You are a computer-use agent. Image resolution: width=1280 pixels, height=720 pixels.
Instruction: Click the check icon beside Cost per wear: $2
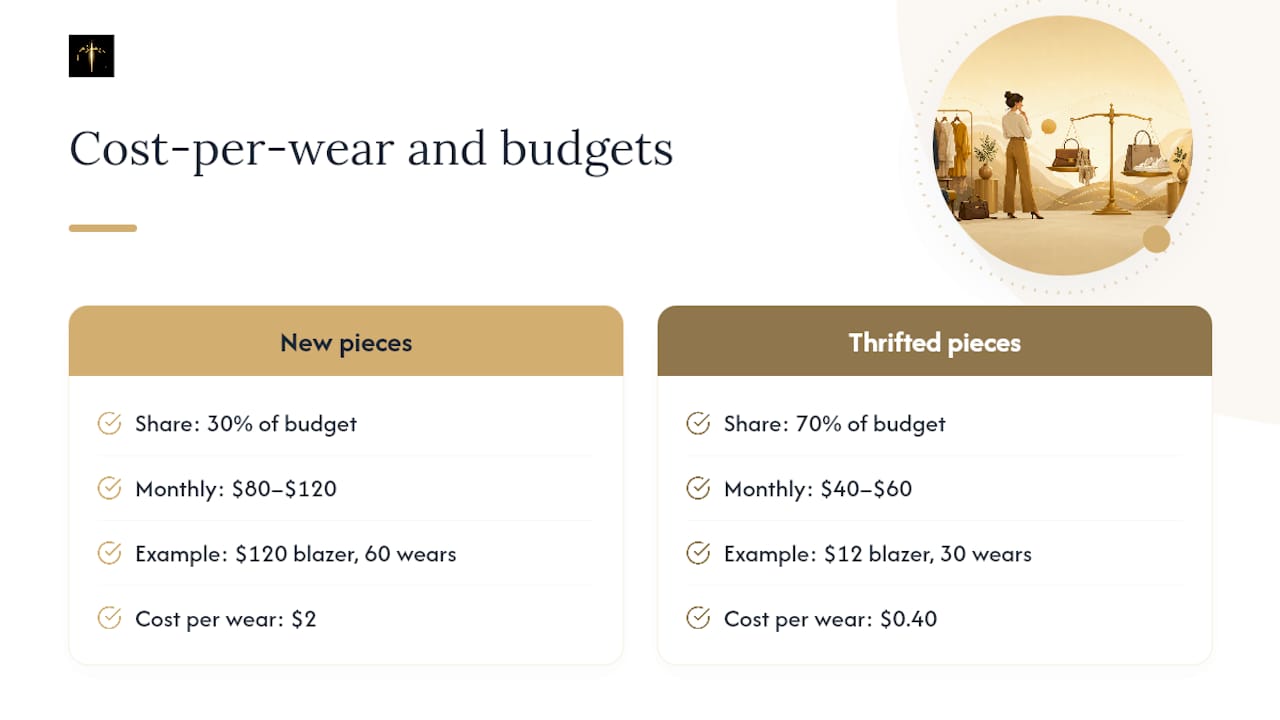click(x=109, y=619)
